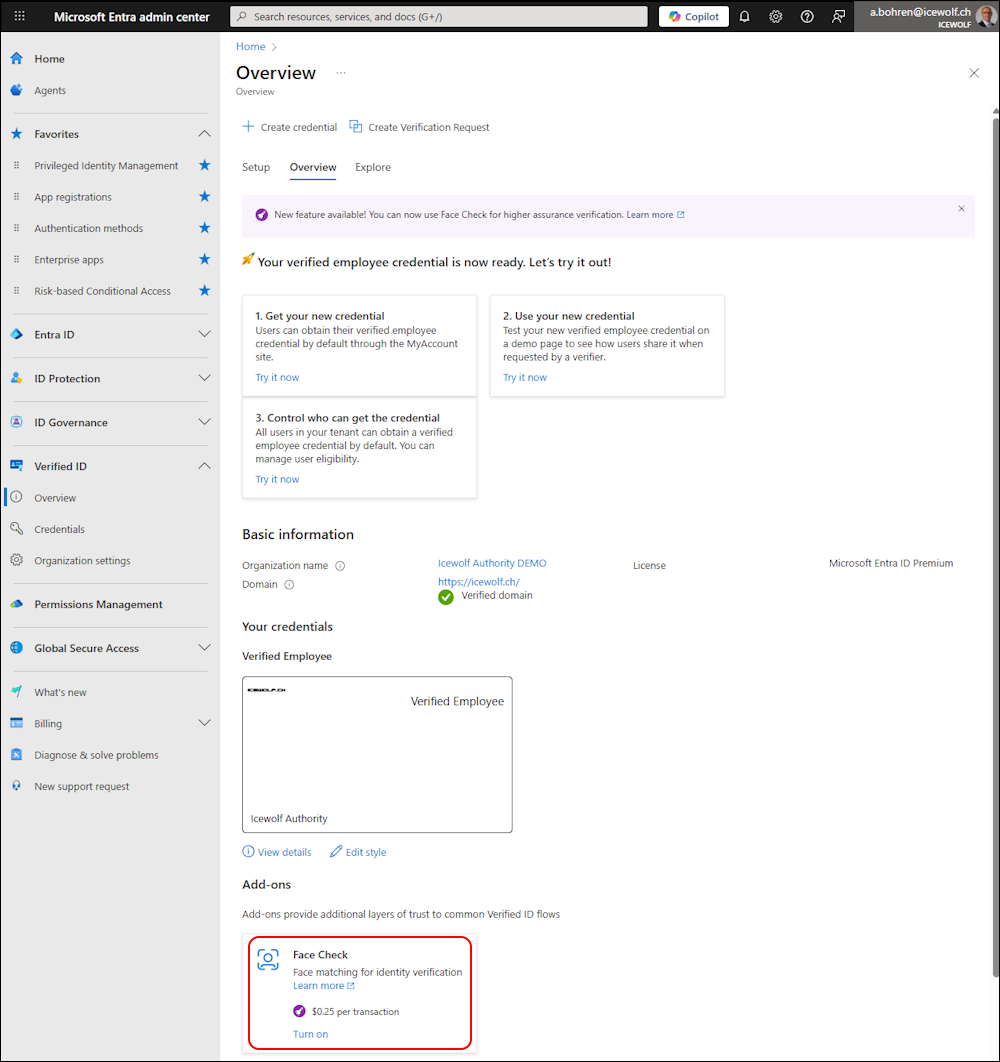Open What's new

[60, 692]
